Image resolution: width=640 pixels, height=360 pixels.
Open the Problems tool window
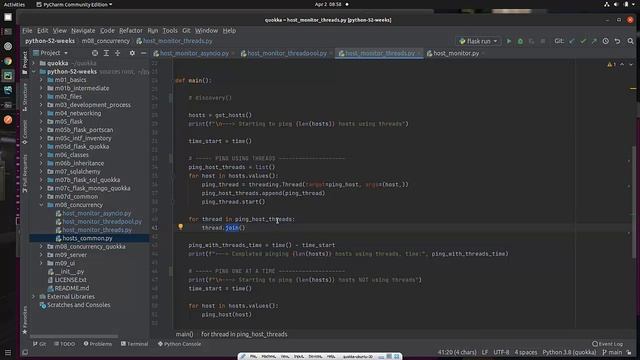[x=98, y=344]
